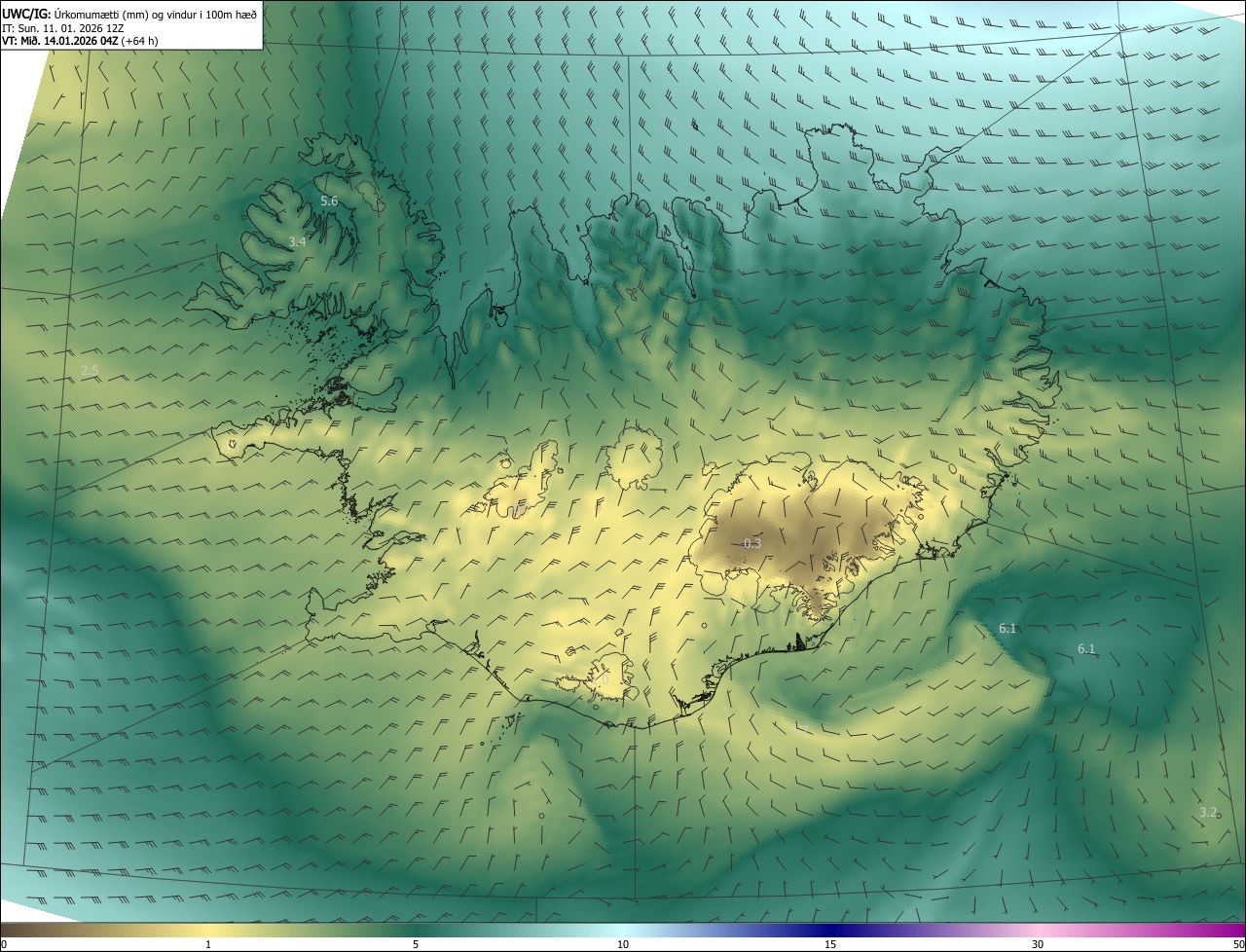
Task: Click the (+64 h) forecast offset text
Action: (140, 41)
